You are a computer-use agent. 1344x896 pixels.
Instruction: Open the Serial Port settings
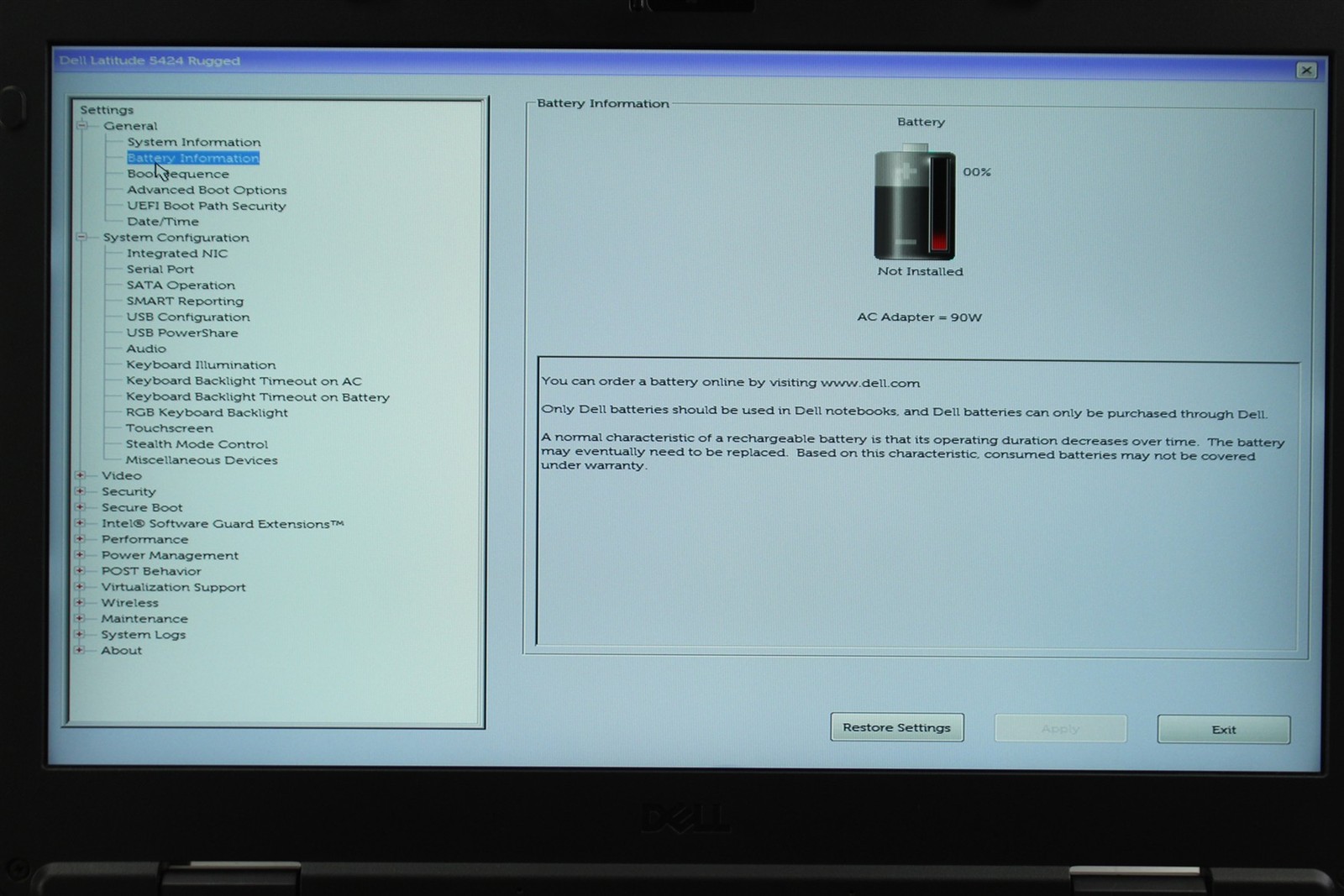point(160,270)
